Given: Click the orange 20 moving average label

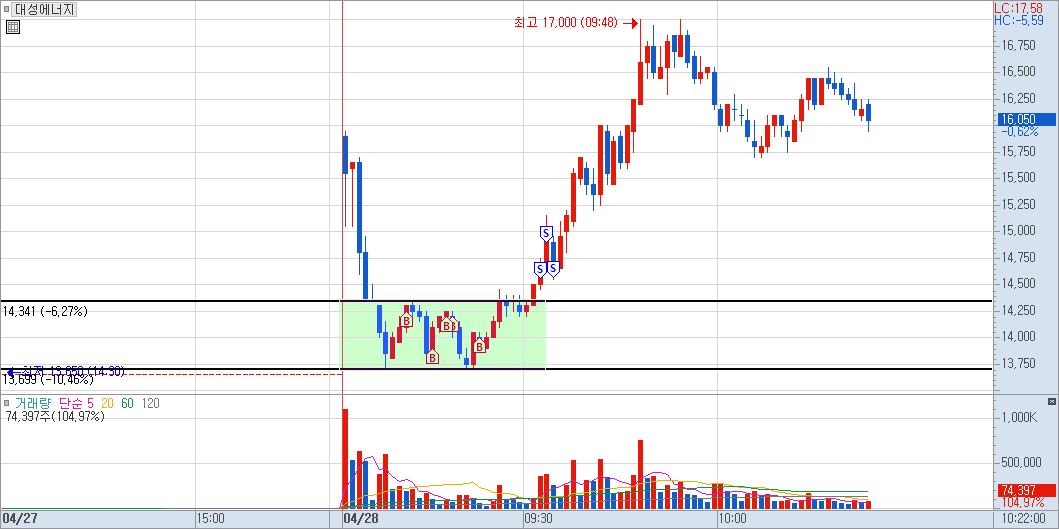Looking at the screenshot, I should pos(107,404).
